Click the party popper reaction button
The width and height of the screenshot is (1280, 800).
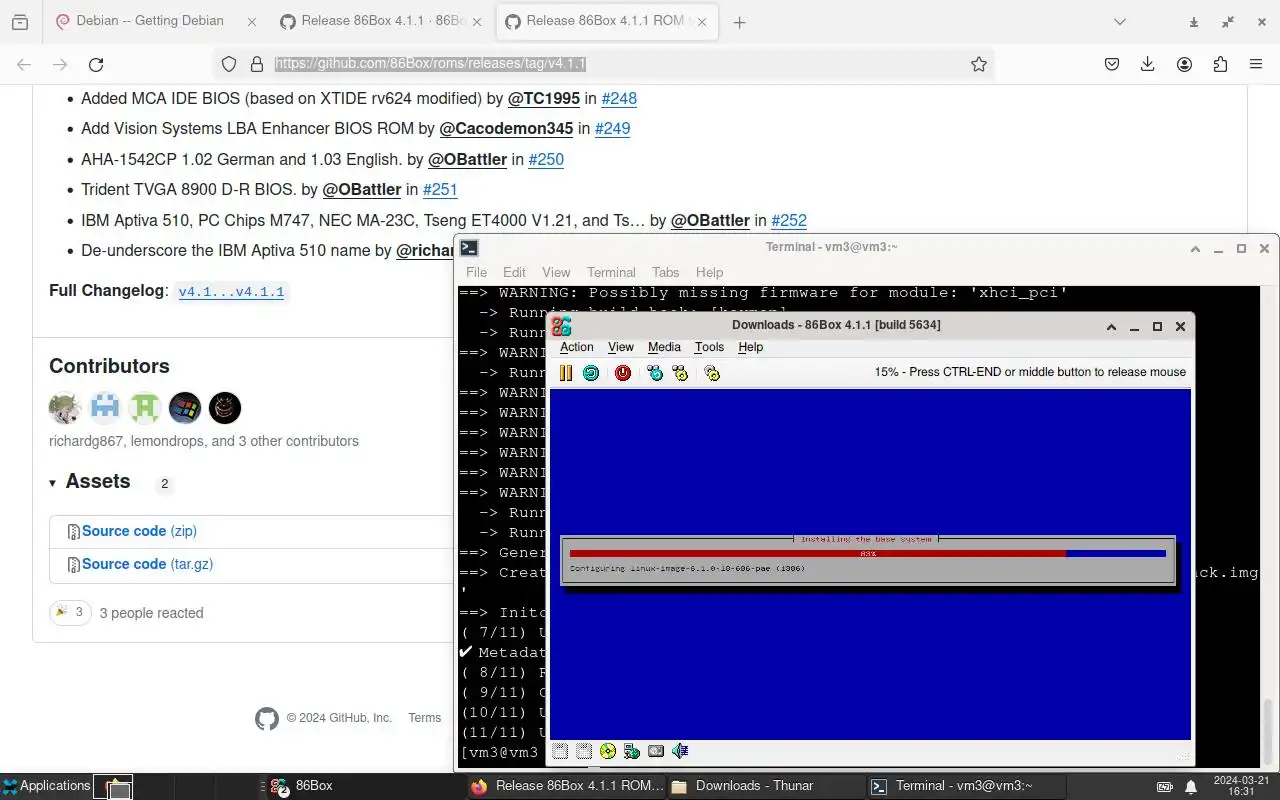point(70,612)
